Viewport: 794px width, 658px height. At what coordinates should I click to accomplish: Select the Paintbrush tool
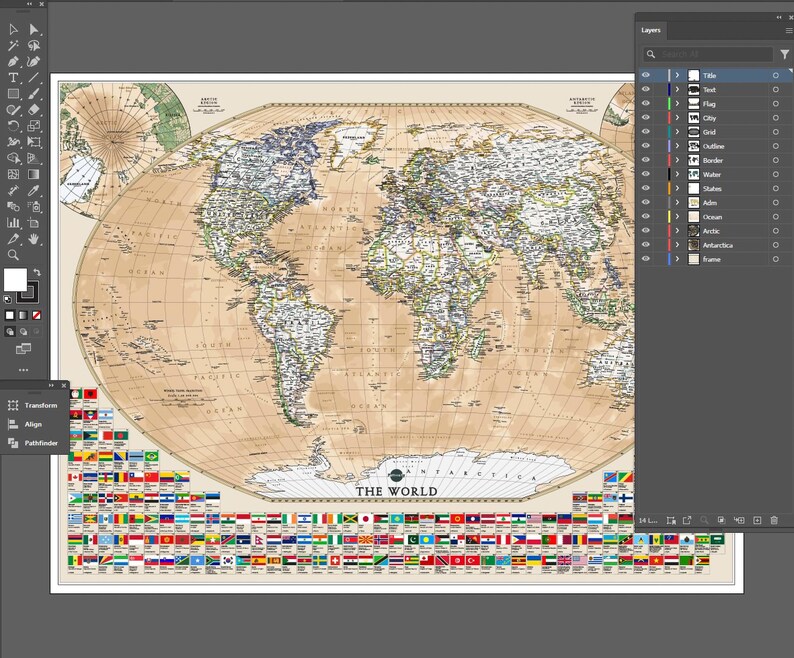tap(33, 94)
